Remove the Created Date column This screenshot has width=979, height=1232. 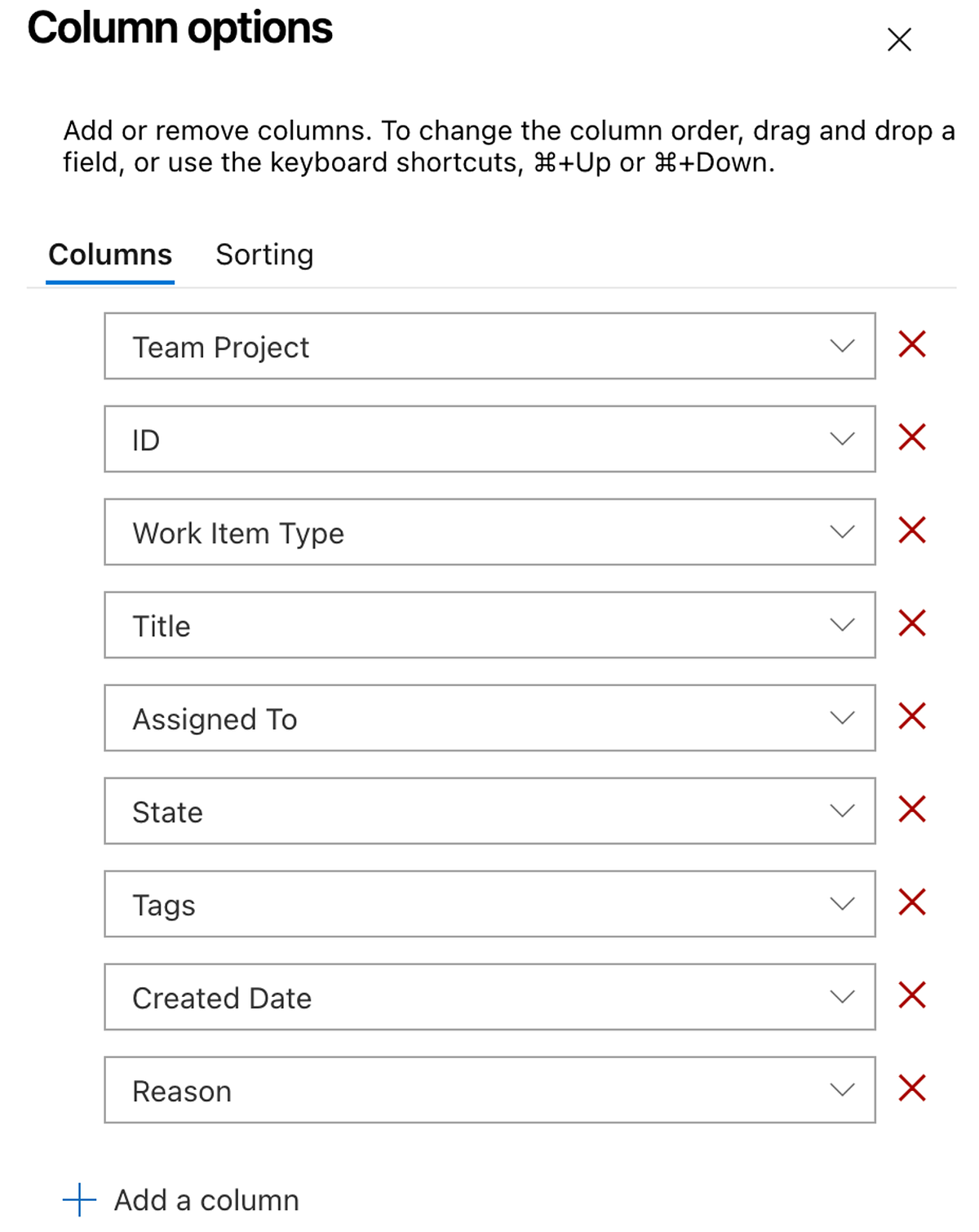point(911,995)
